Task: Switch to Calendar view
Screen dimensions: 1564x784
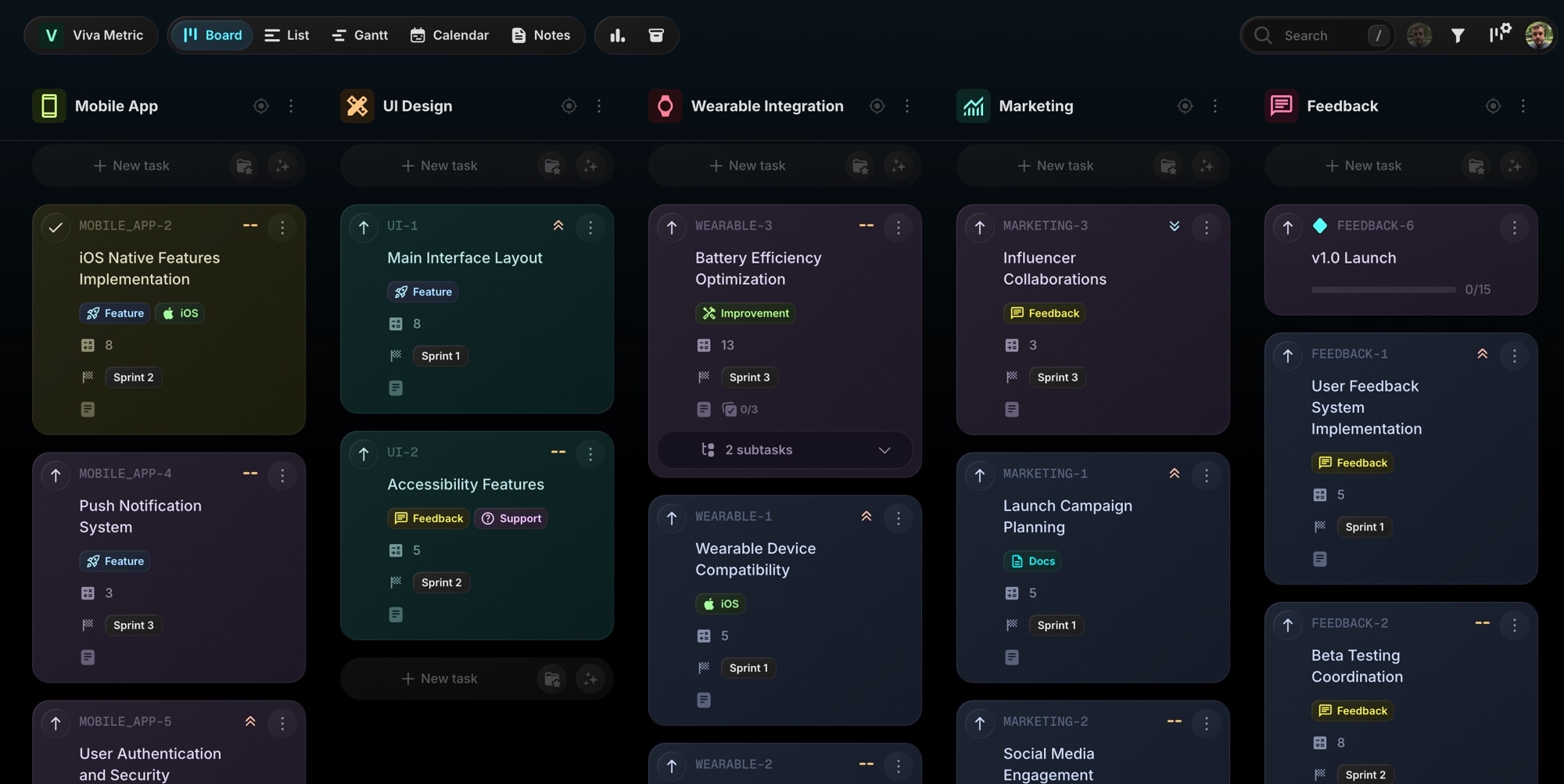Action: [x=450, y=35]
